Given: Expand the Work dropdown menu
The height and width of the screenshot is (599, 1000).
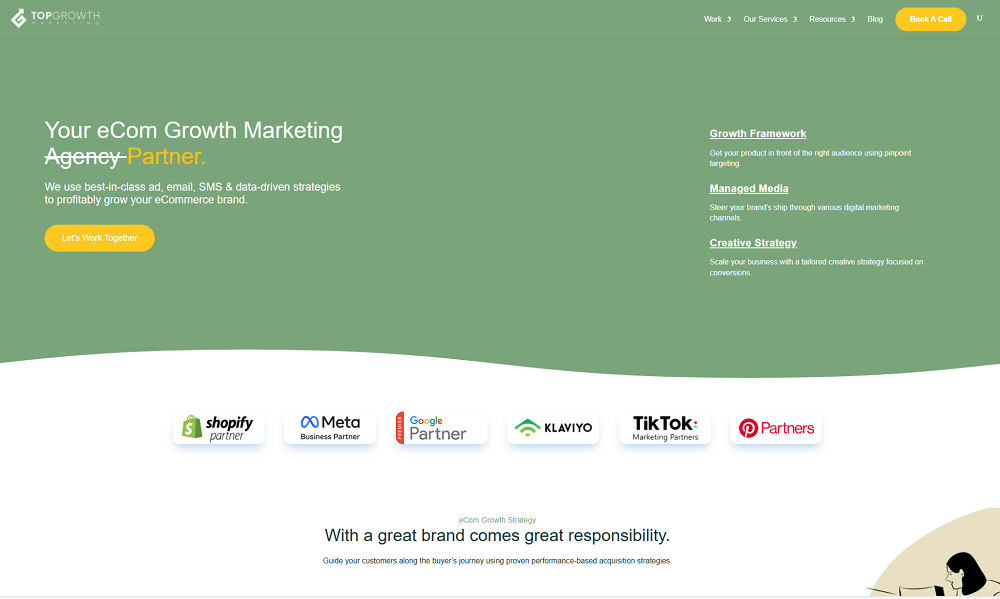Looking at the screenshot, I should pos(716,19).
